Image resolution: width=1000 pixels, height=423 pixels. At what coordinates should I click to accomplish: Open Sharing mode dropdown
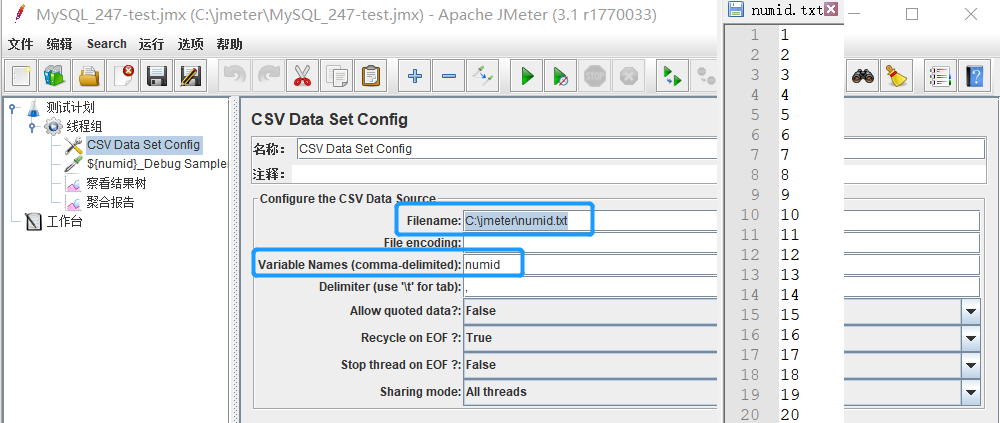click(971, 392)
